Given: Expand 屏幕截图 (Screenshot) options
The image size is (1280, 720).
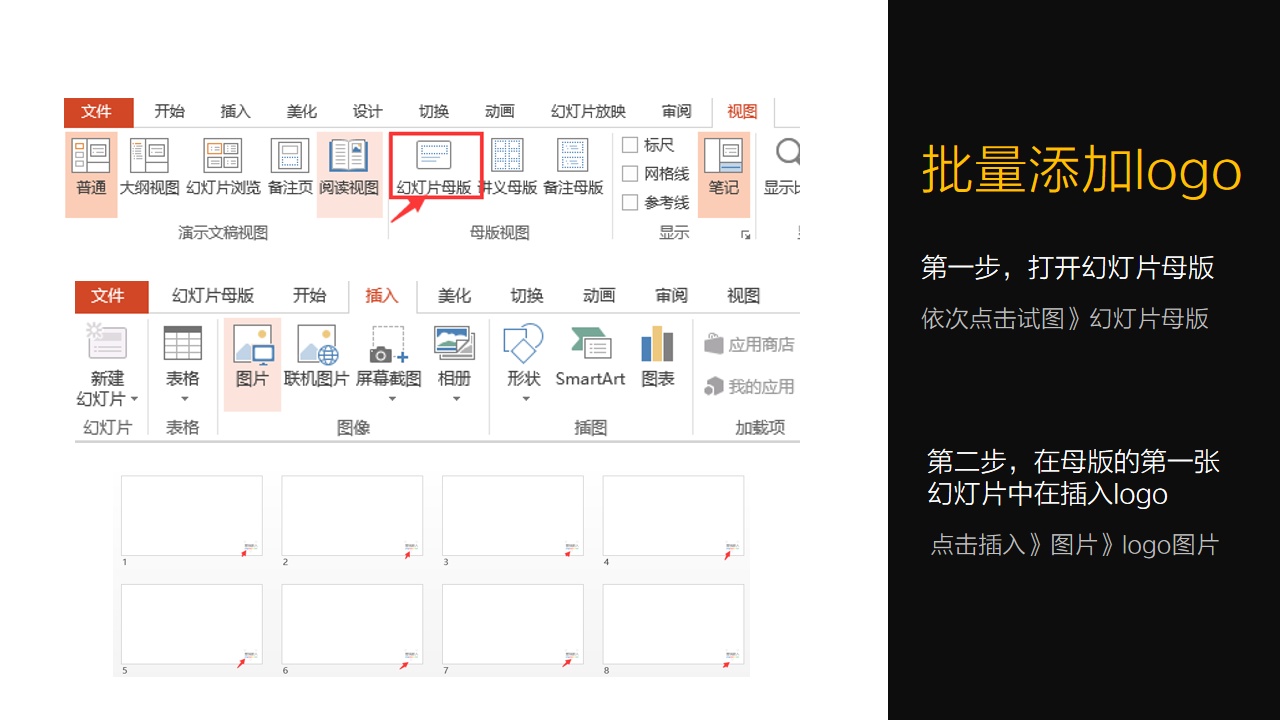Looking at the screenshot, I should click(390, 397).
